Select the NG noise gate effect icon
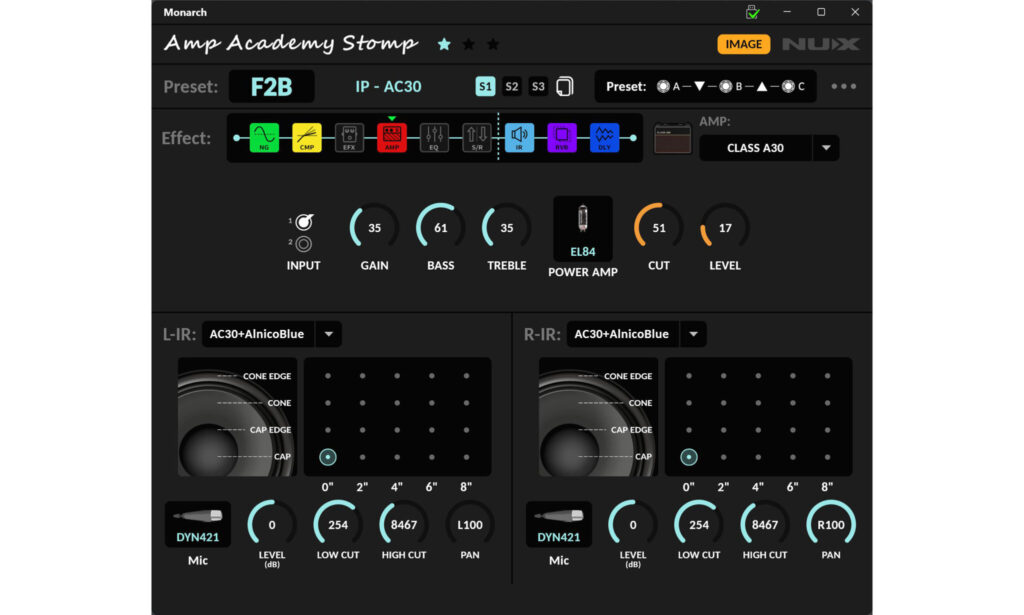The image size is (1024, 615). [x=264, y=137]
